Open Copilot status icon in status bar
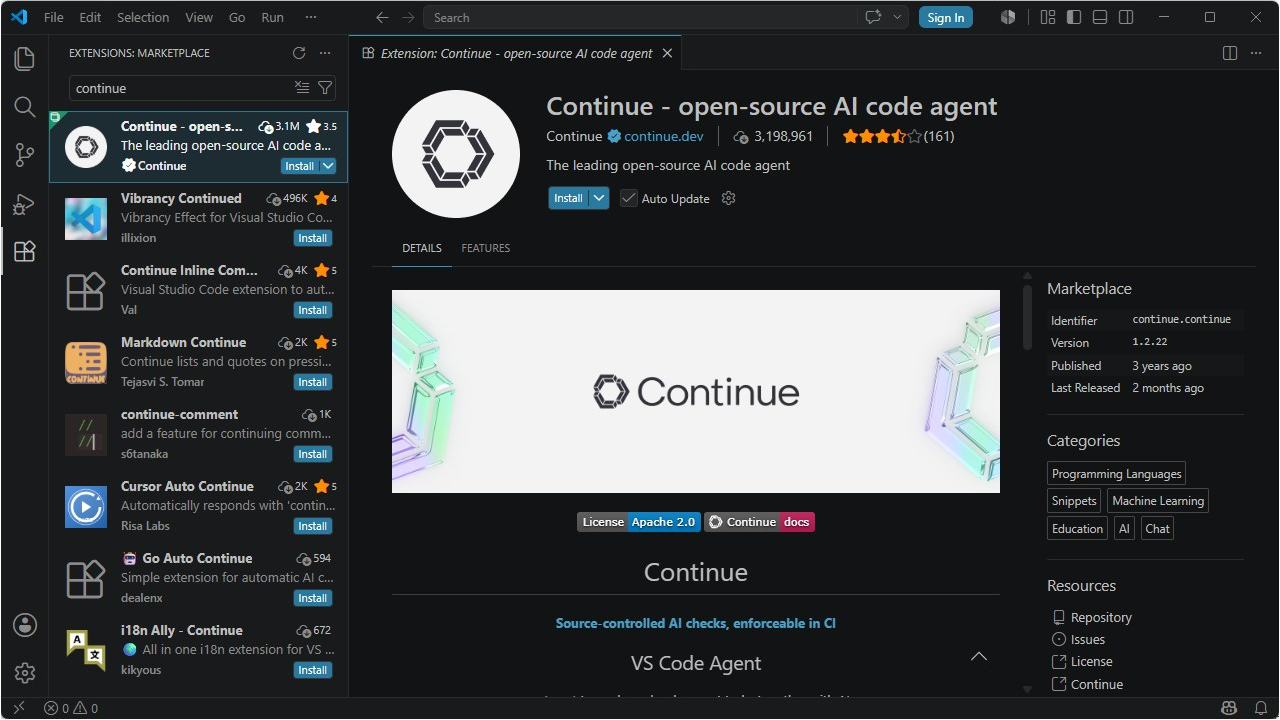 [1229, 708]
